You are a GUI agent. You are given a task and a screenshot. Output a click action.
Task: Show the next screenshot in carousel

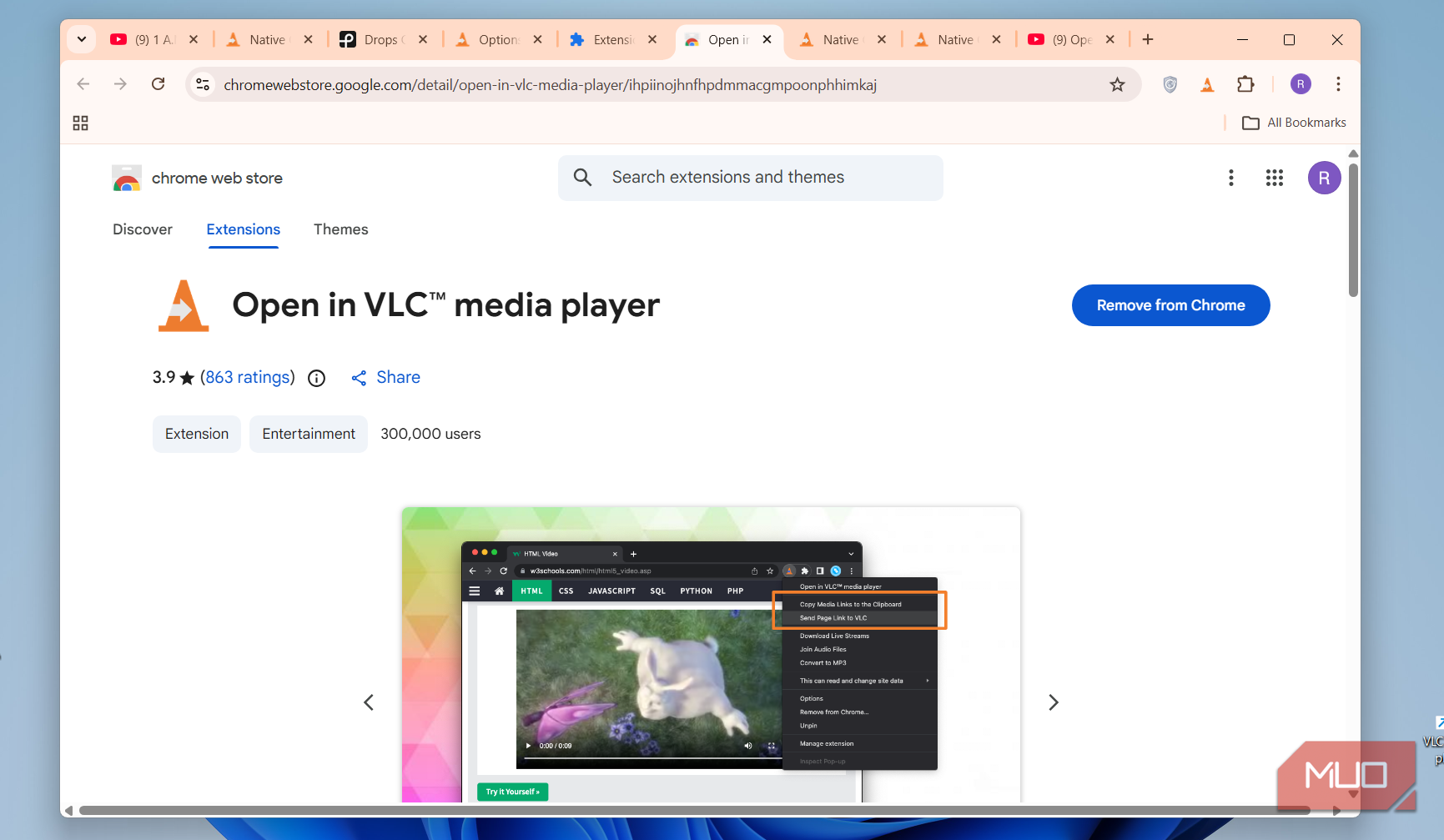coord(1053,702)
